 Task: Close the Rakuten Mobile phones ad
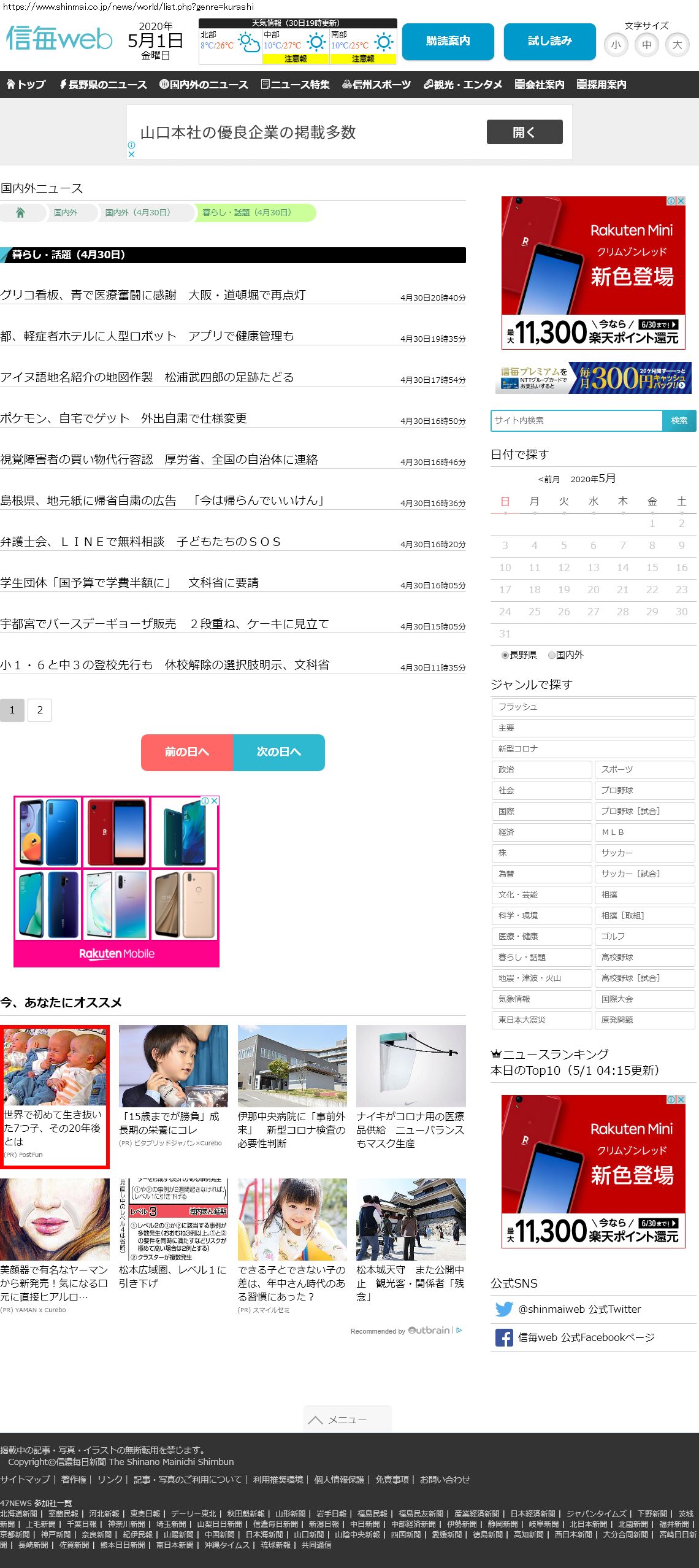click(215, 801)
